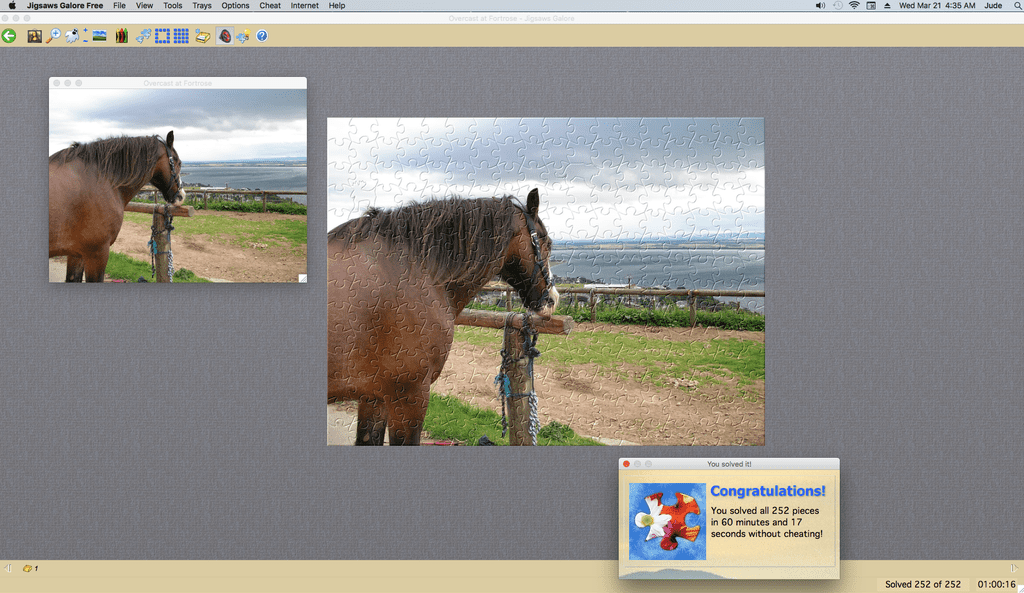Open the piece tray icon
The height and width of the screenshot is (593, 1024).
203,36
